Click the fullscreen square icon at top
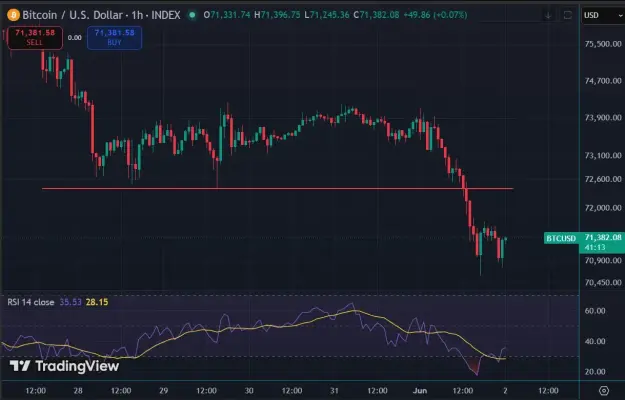The height and width of the screenshot is (400, 625). [567, 16]
